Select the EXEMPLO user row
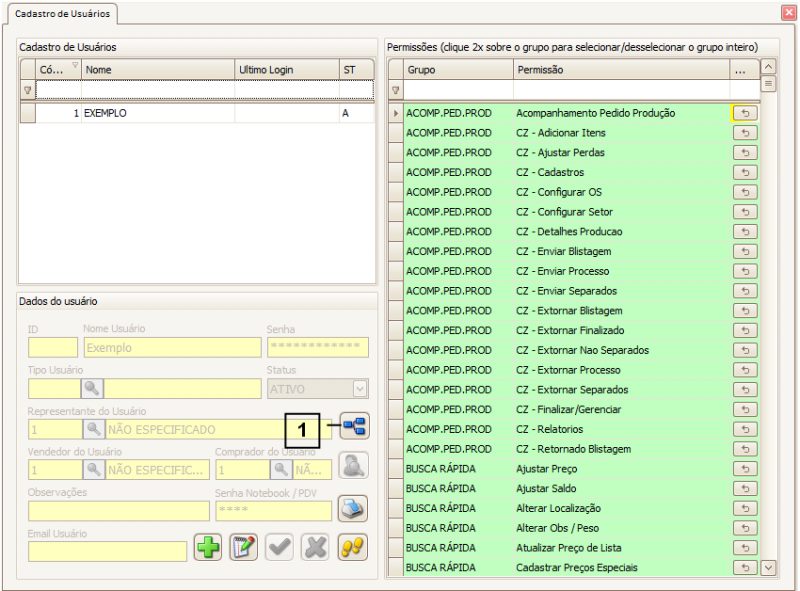Image resolution: width=800 pixels, height=591 pixels. pos(157,114)
